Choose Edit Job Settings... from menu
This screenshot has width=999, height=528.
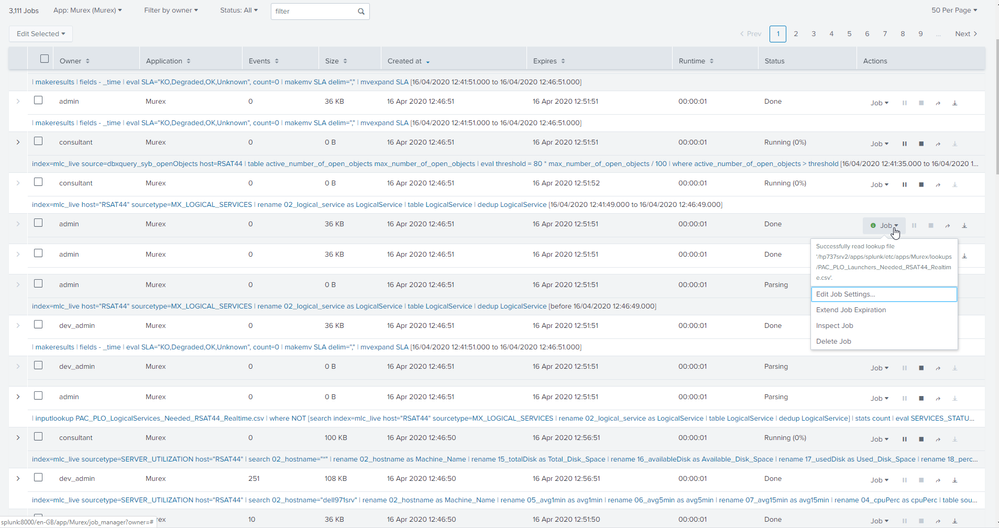tap(884, 294)
